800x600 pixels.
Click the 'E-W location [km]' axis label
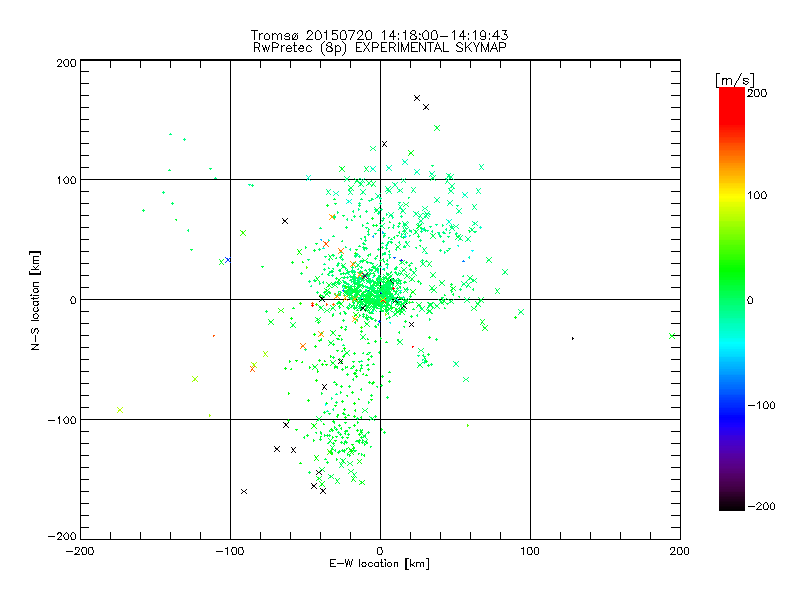(x=379, y=563)
